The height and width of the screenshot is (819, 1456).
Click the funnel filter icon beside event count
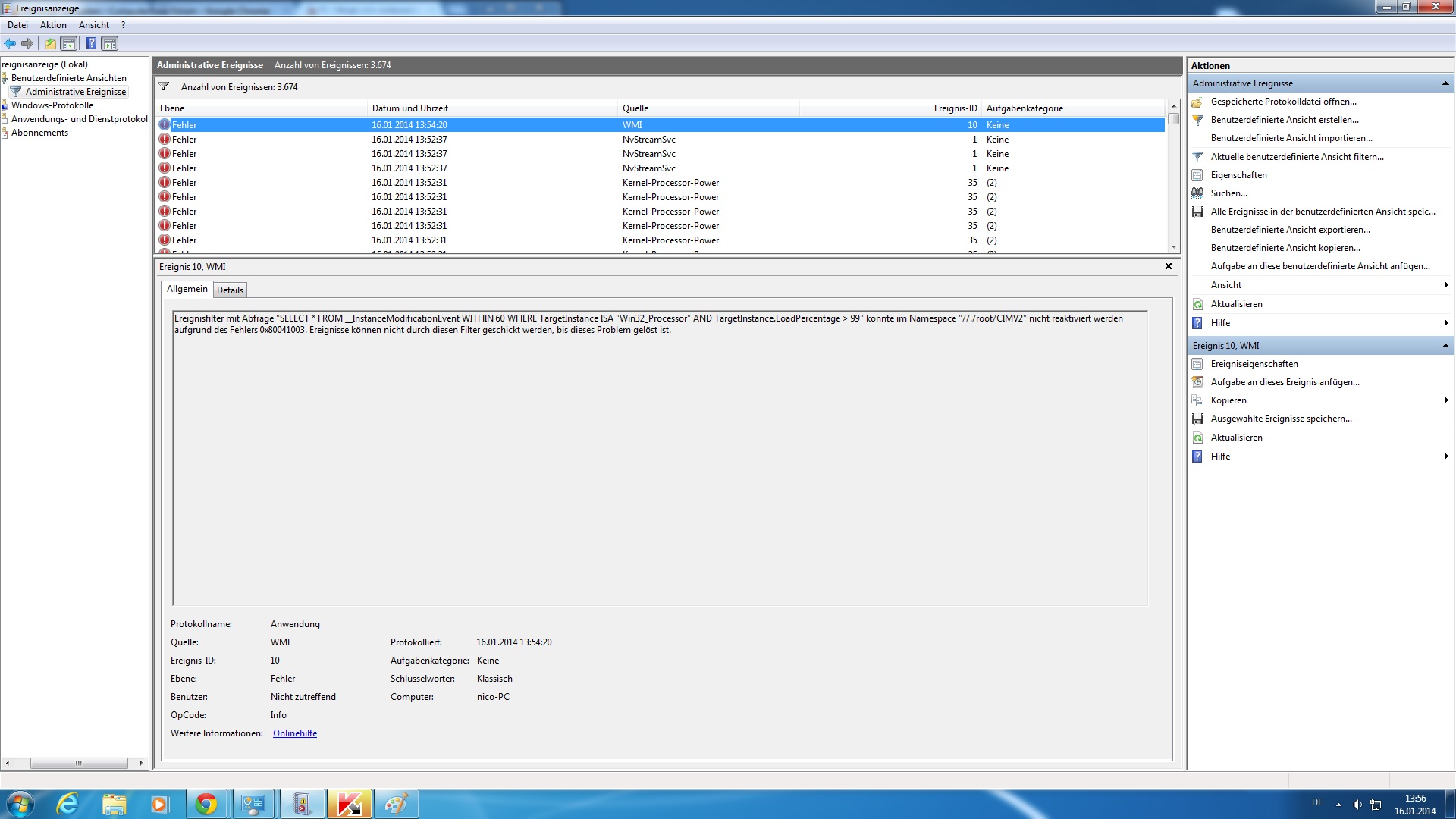[164, 86]
